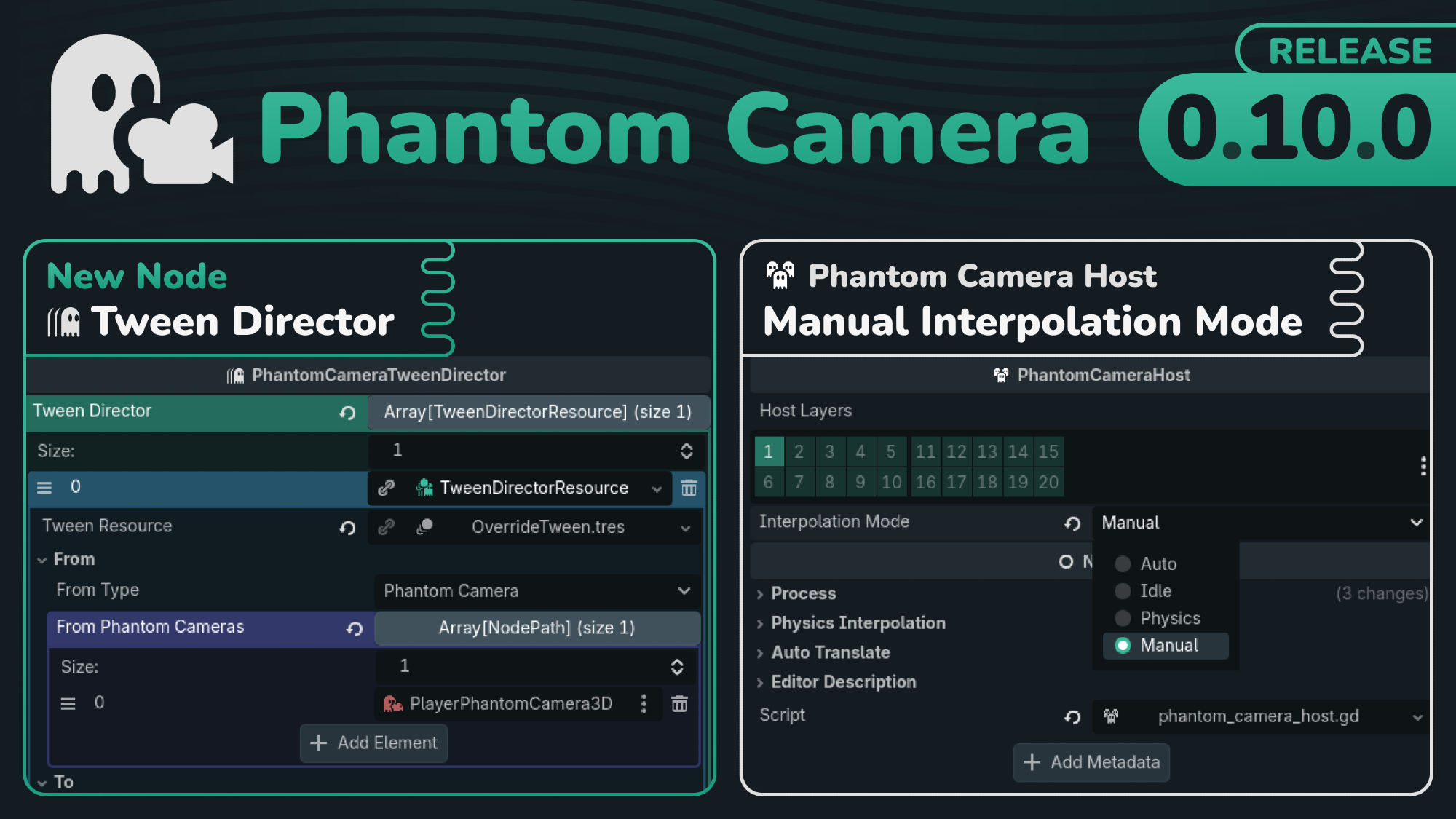The image size is (1456, 819).
Task: Click link icon beside TweenDirectorResource
Action: [x=387, y=488]
